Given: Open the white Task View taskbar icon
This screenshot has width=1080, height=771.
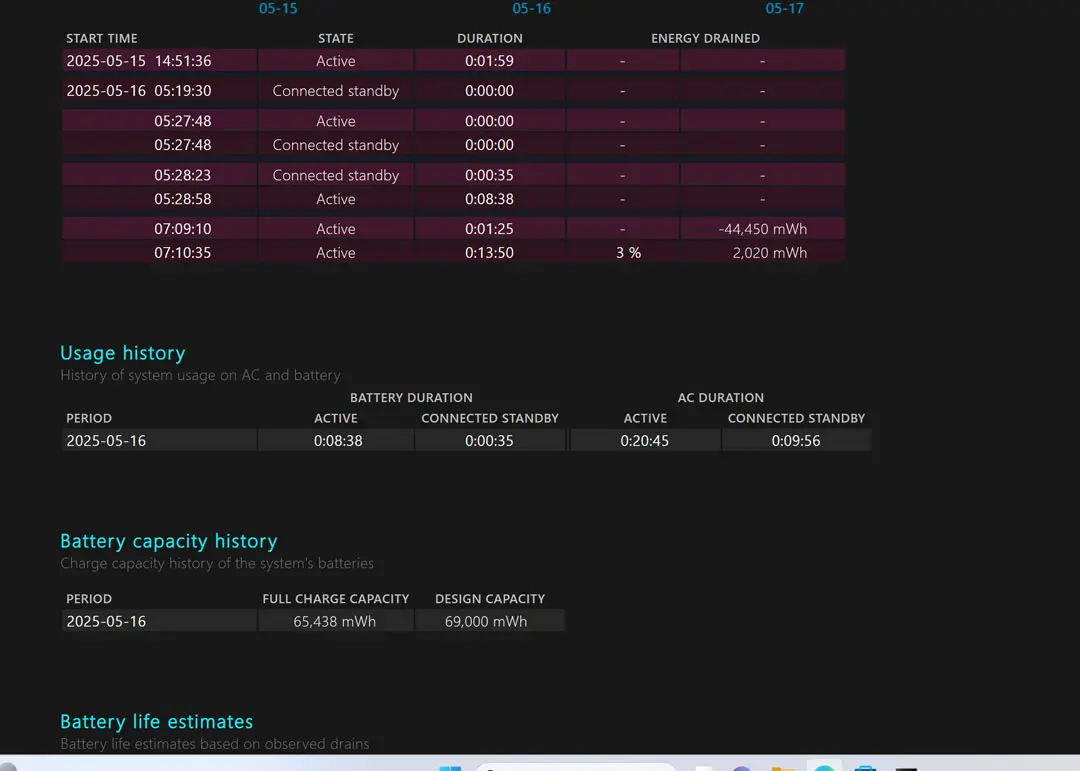Looking at the screenshot, I should (x=704, y=767).
